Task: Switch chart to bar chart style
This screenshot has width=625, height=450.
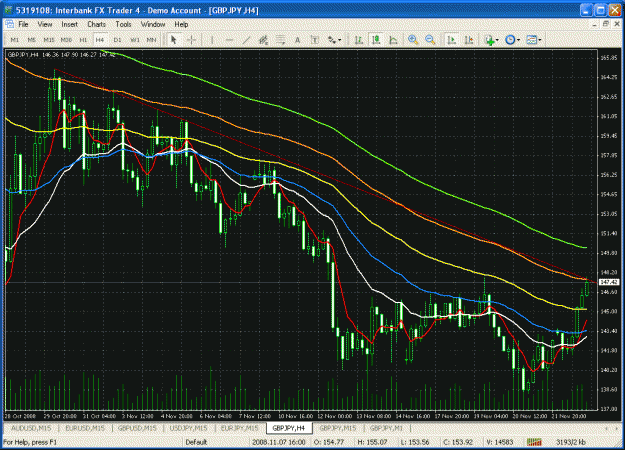Action: [359, 40]
